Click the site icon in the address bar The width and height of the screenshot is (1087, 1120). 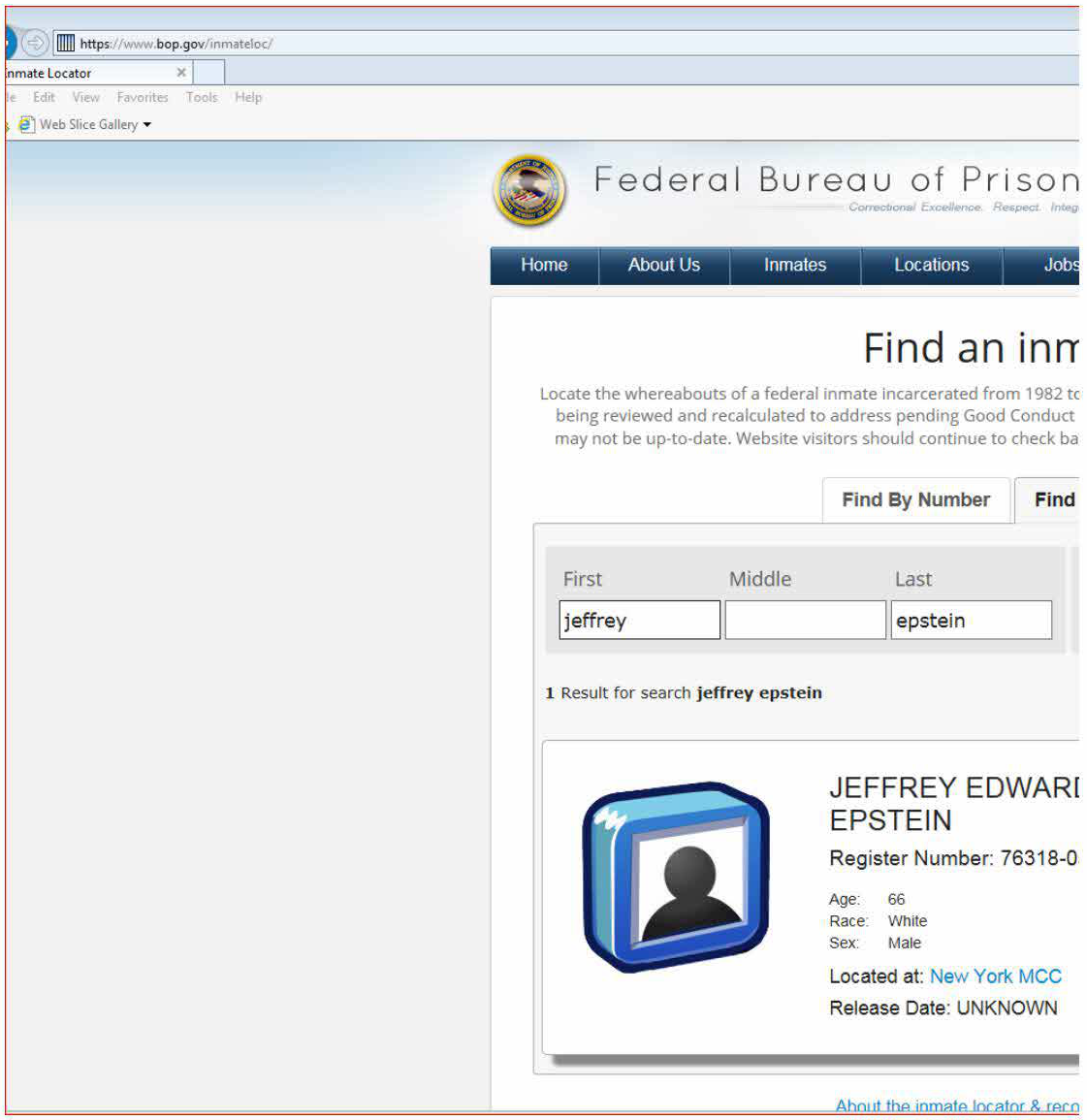[x=65, y=43]
